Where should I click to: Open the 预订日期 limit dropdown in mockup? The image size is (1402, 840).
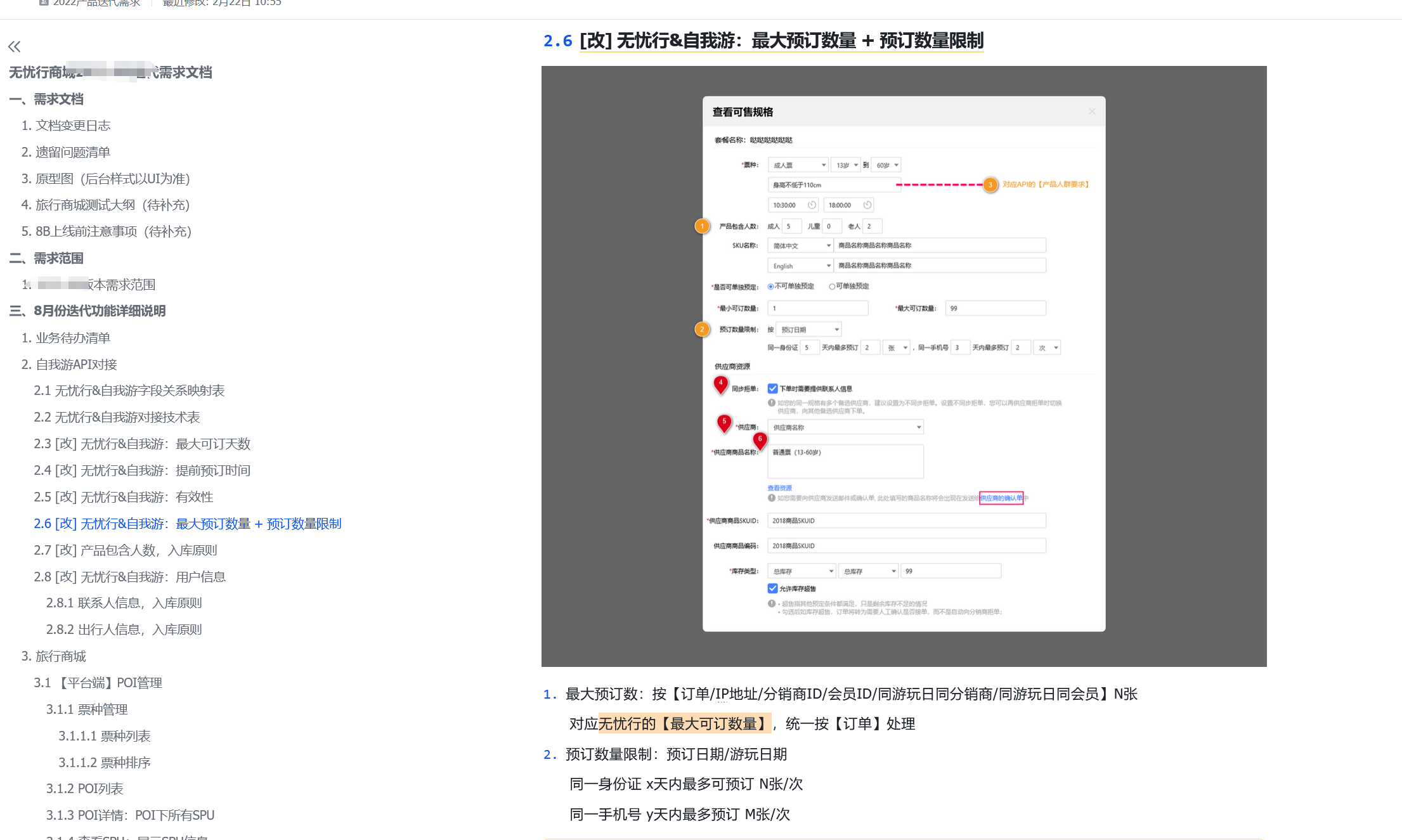coord(809,330)
